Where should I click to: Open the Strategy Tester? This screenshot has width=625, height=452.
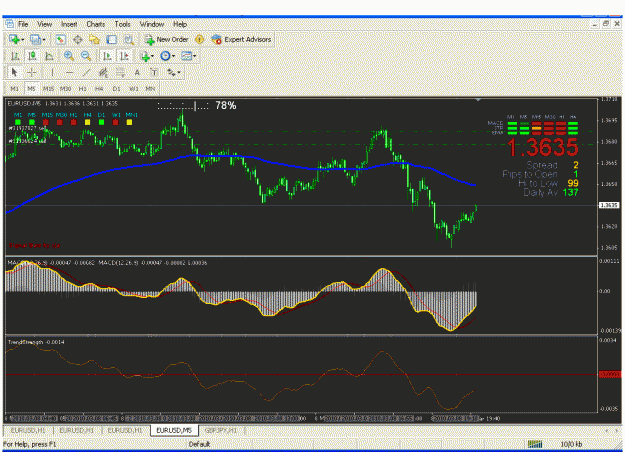click(x=128, y=39)
